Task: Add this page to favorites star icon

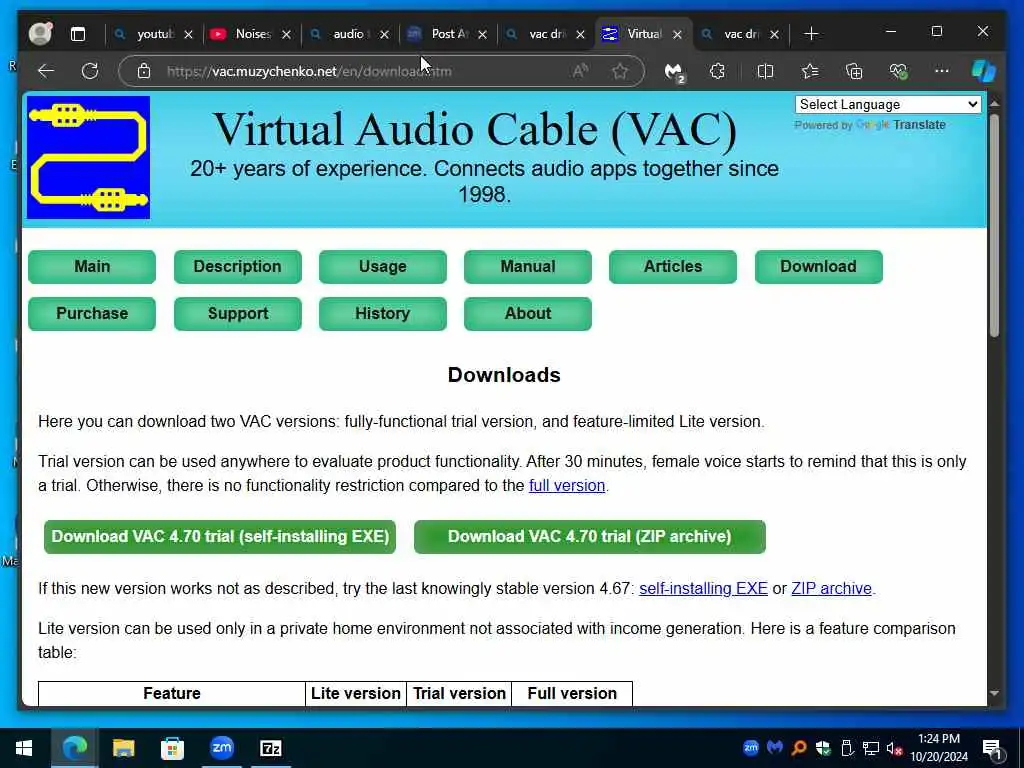Action: [620, 71]
